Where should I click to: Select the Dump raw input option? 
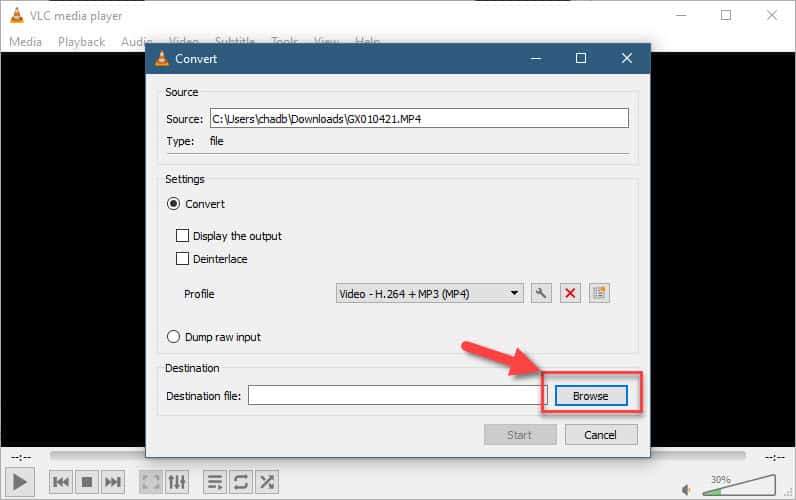[x=173, y=337]
